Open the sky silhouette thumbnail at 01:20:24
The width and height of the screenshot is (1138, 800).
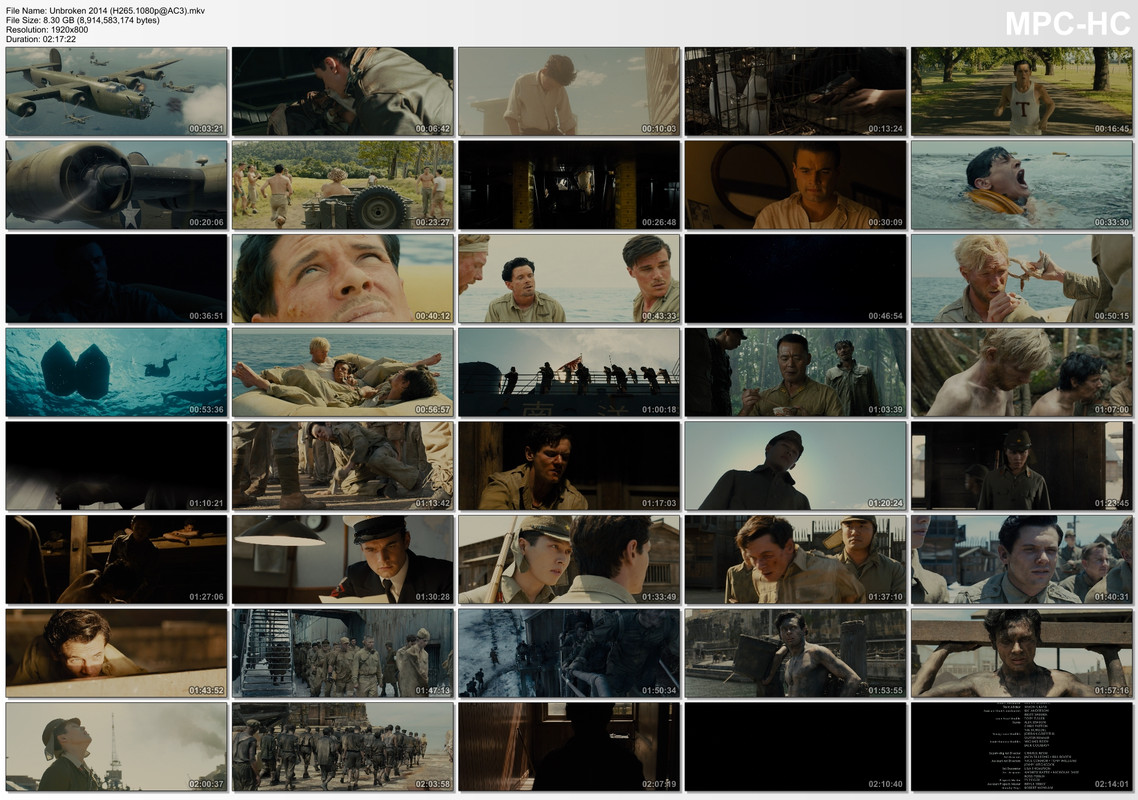[x=795, y=466]
